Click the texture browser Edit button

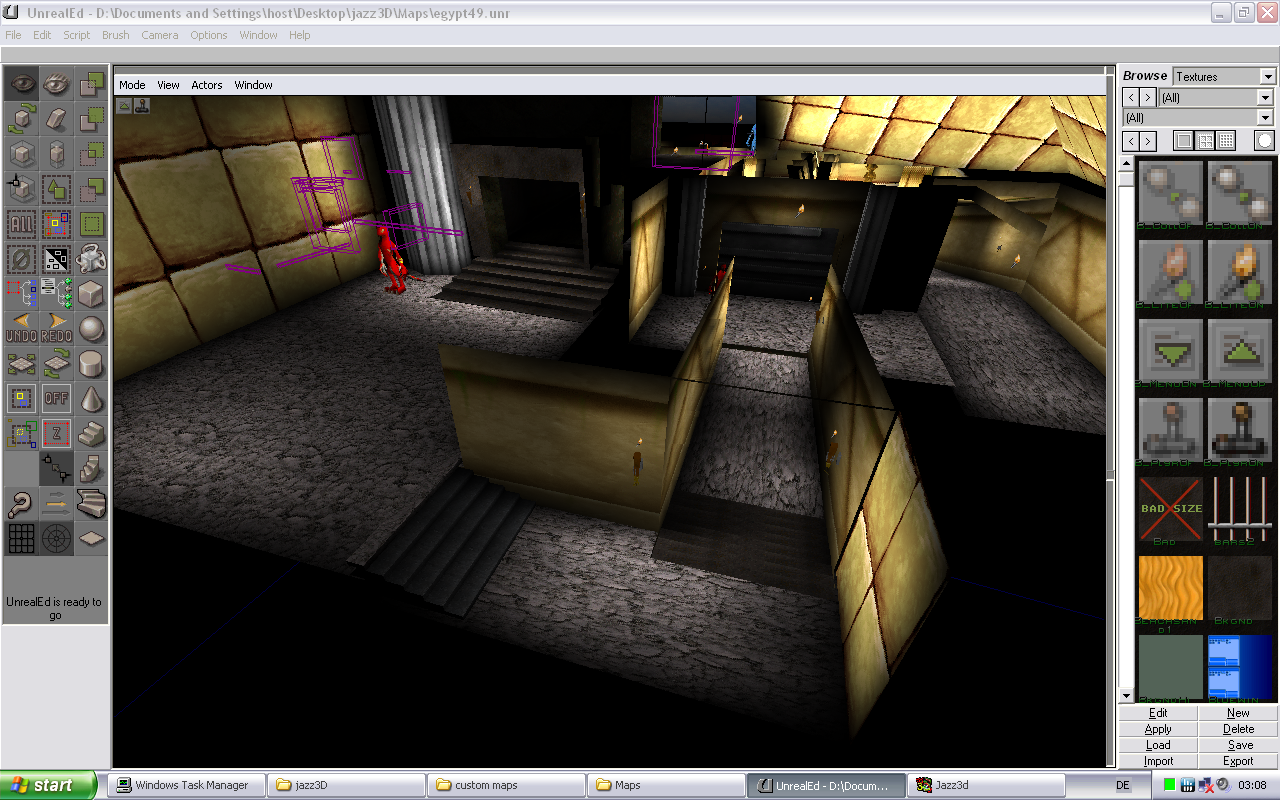click(x=1158, y=713)
